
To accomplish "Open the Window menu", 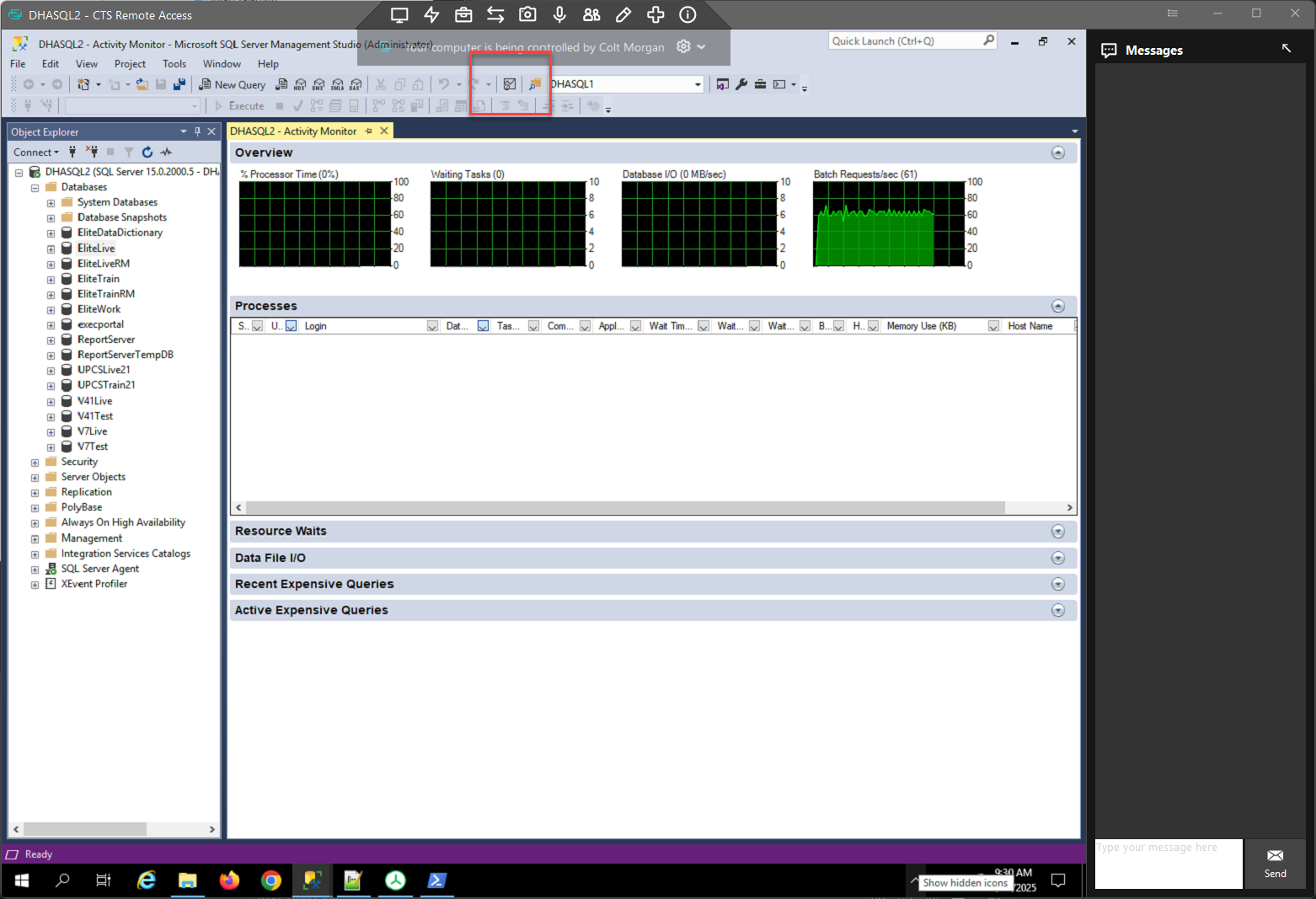I will (222, 64).
